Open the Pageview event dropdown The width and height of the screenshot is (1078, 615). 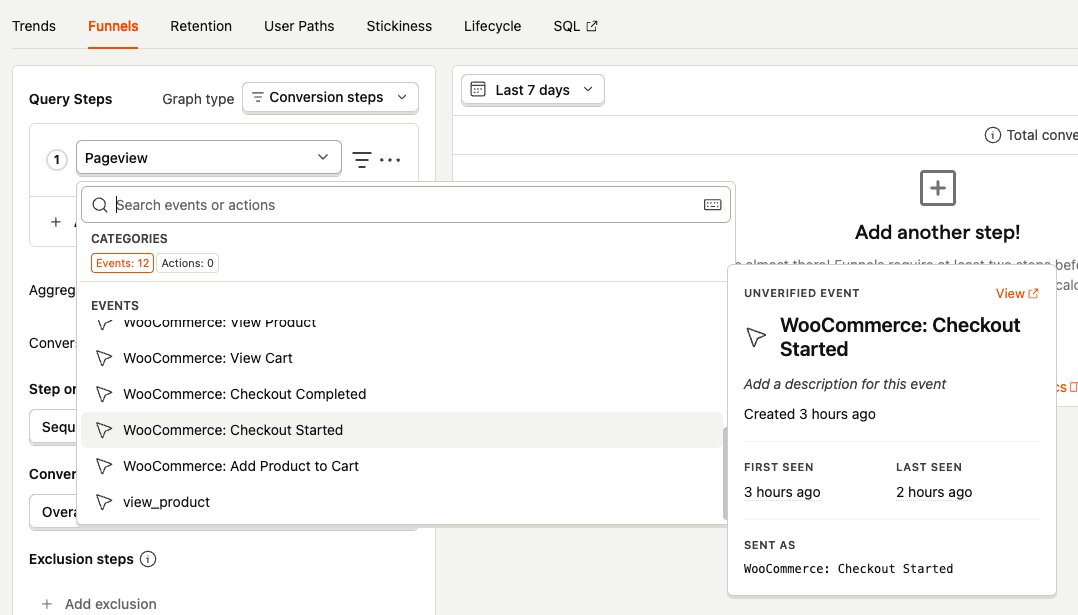208,158
